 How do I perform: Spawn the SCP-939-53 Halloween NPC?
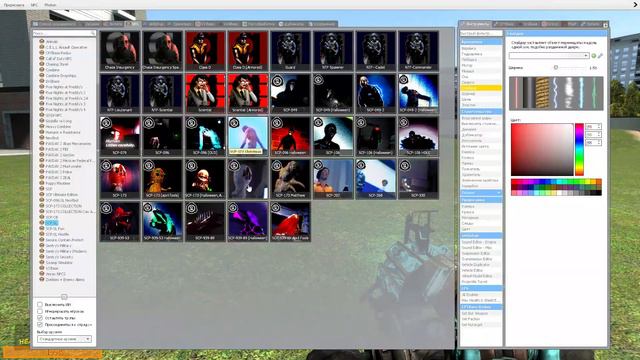[162, 221]
